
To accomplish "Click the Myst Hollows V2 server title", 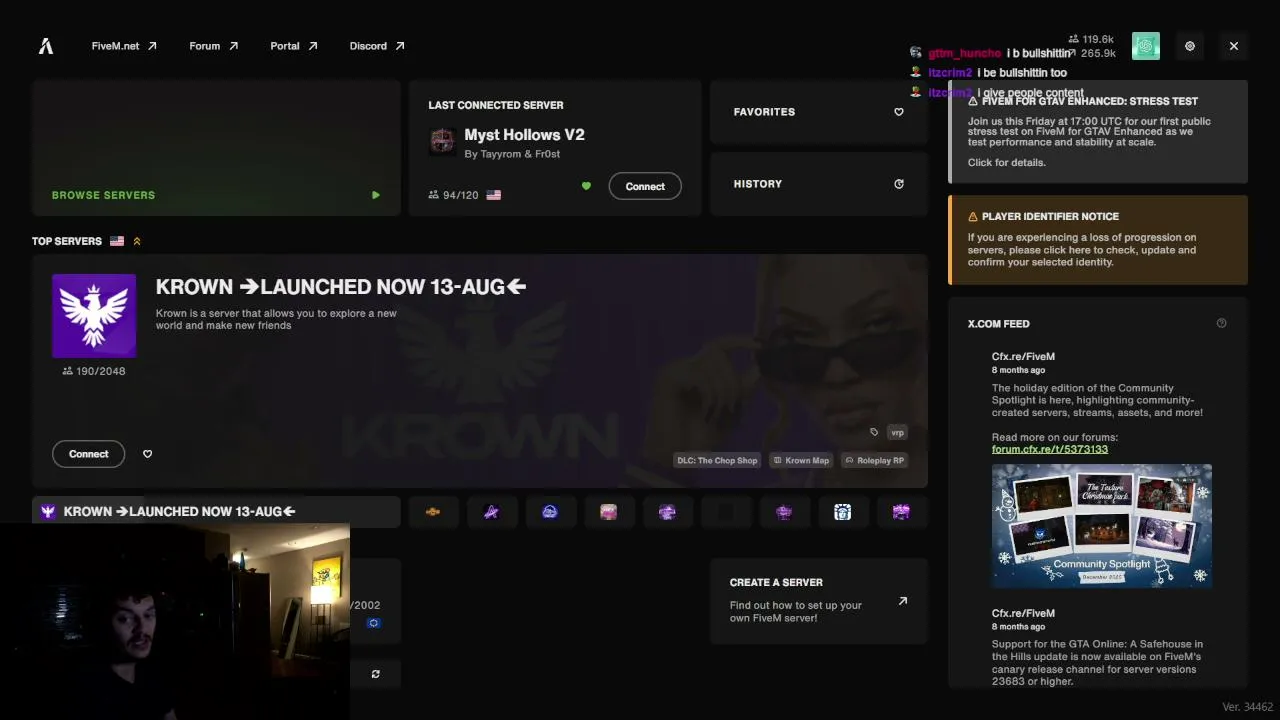I will [524, 135].
